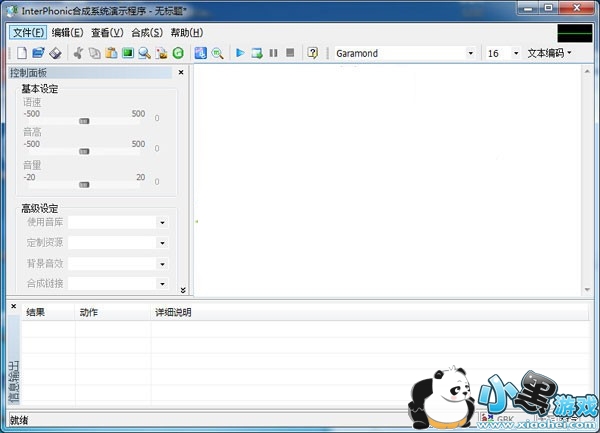
Task: Open help with the question mark icon
Action: click(x=313, y=53)
